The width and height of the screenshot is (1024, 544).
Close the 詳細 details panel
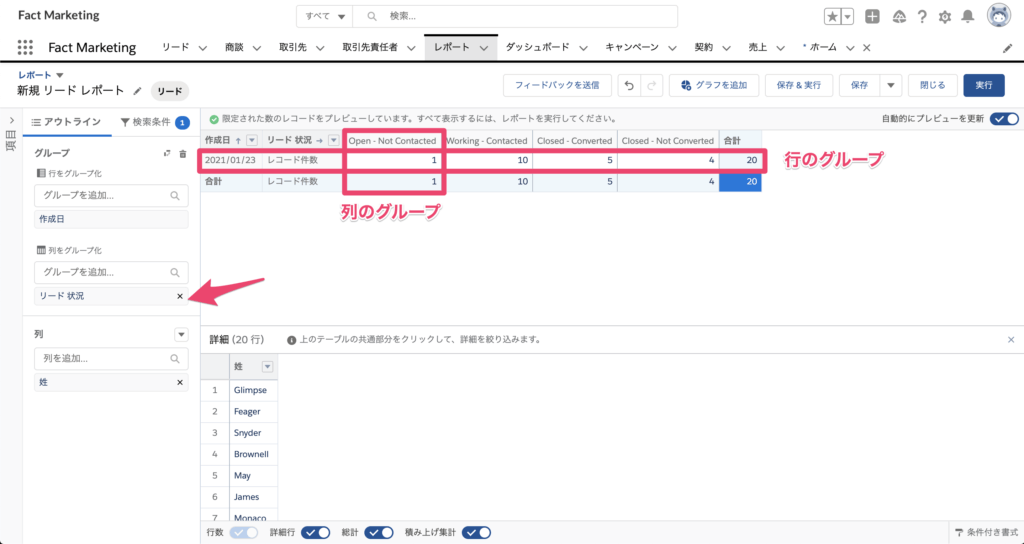[1011, 340]
